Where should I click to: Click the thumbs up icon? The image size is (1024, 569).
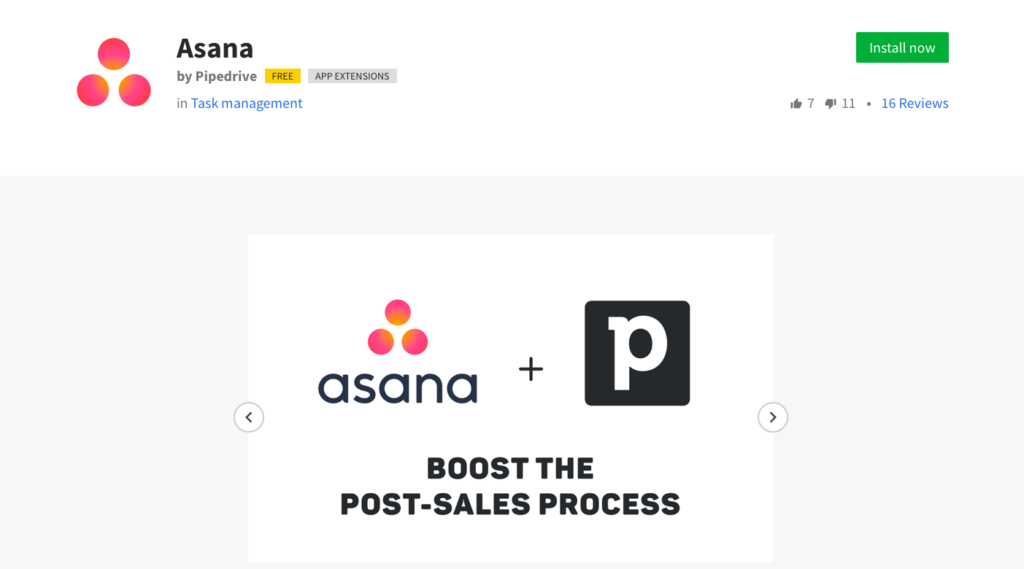(796, 103)
